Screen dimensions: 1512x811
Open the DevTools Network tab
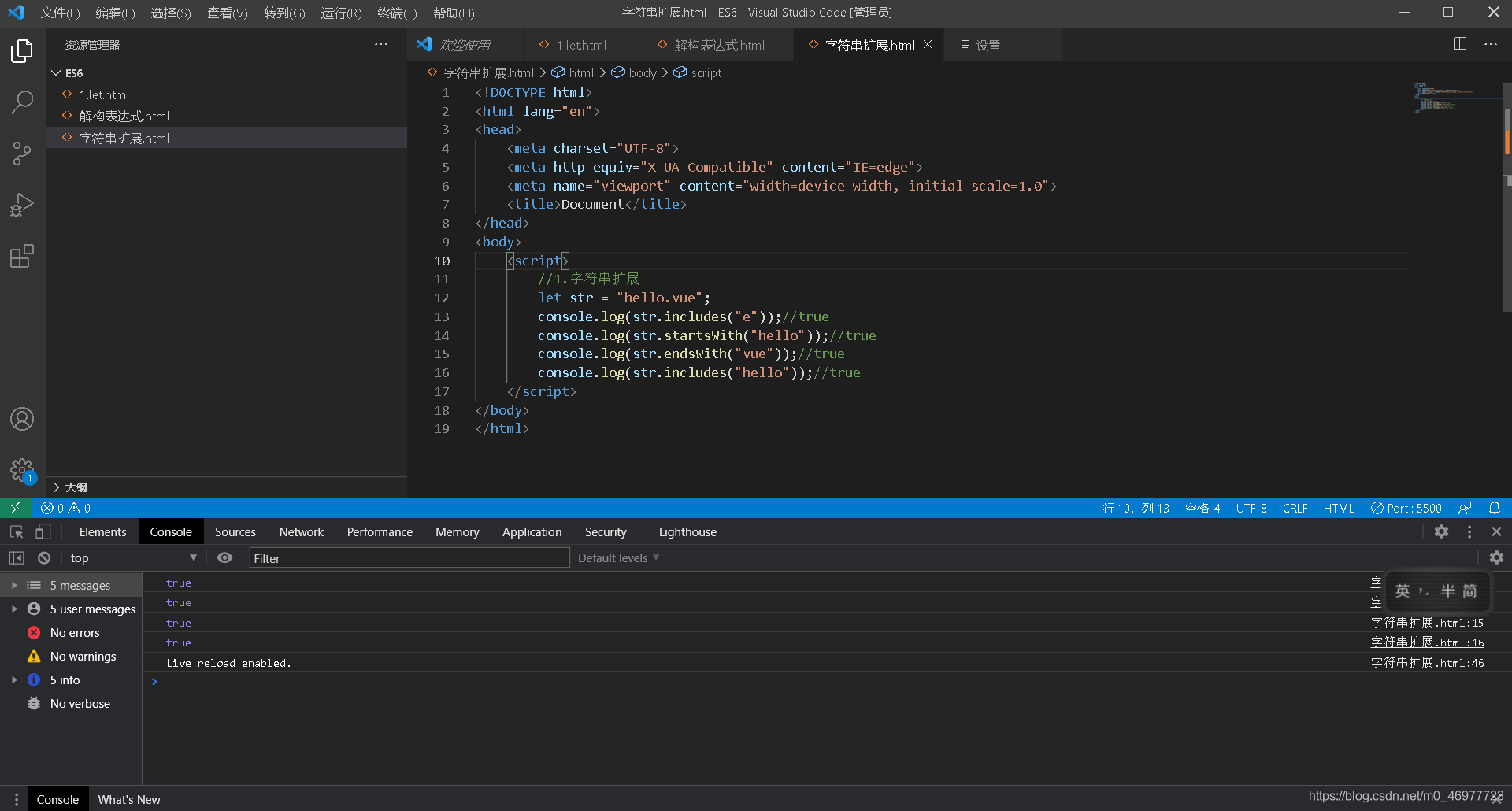click(x=302, y=532)
